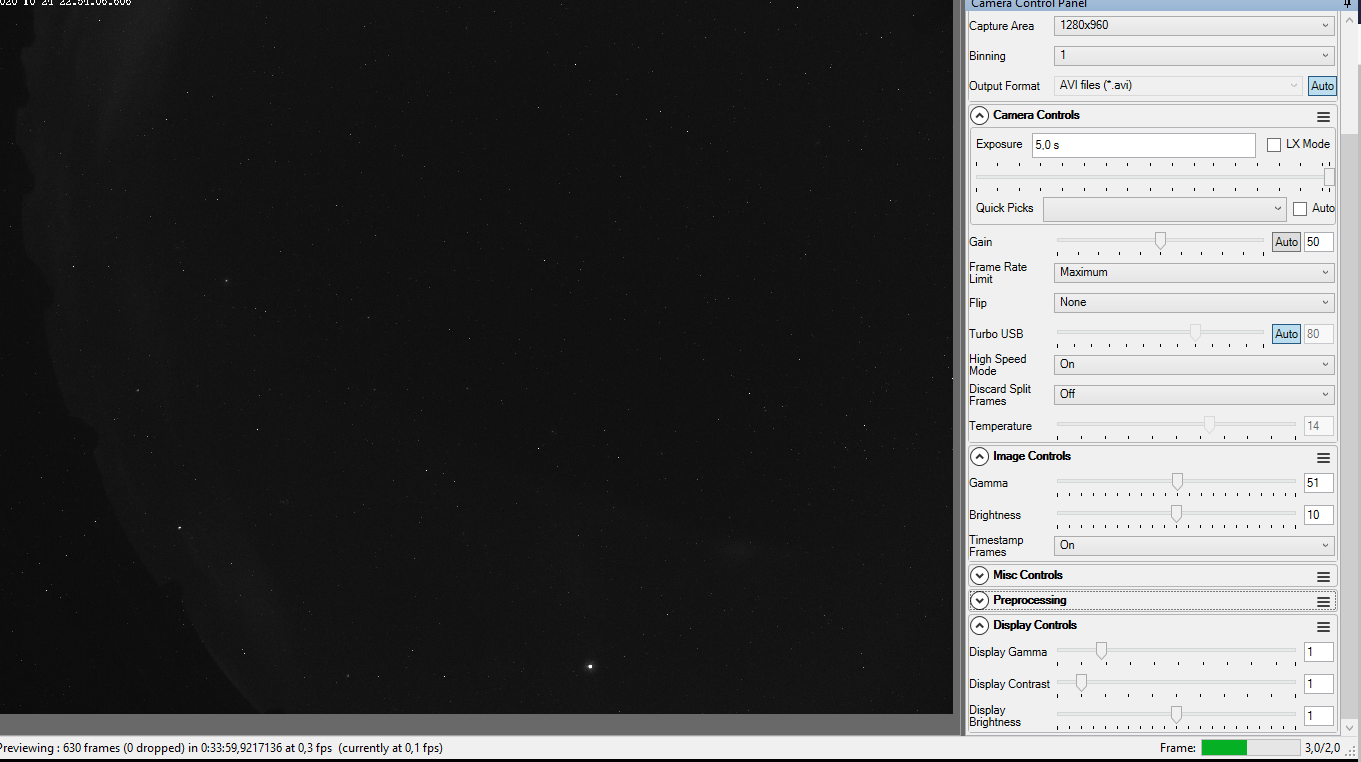This screenshot has height=762, width=1361.
Task: Click the bright star in the preview
Action: pyautogui.click(x=590, y=666)
